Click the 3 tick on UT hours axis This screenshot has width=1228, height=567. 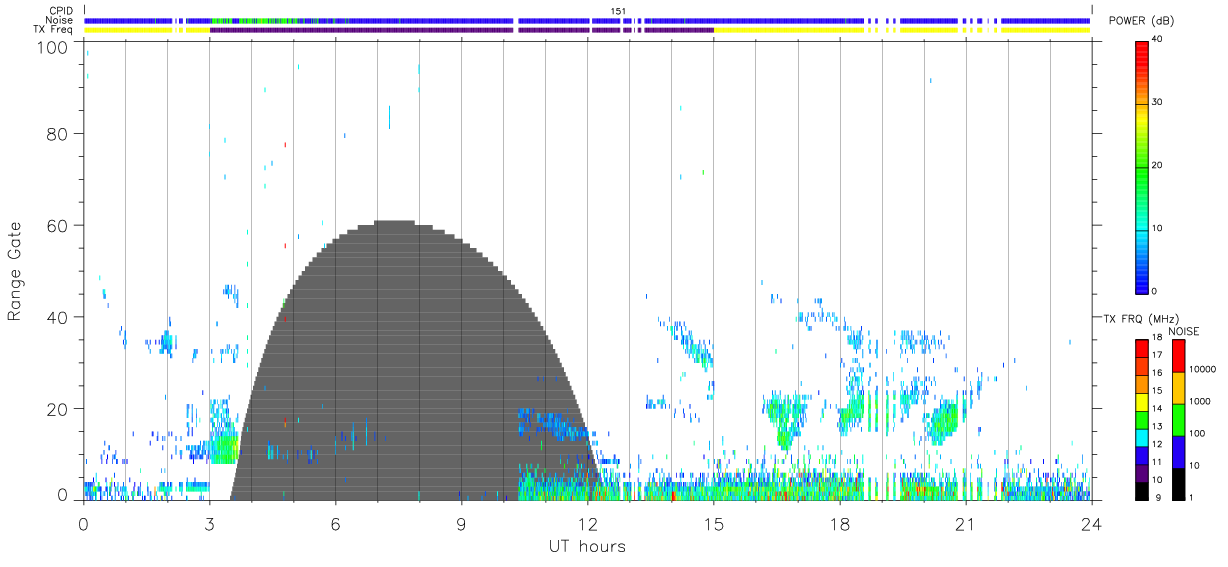[x=210, y=523]
